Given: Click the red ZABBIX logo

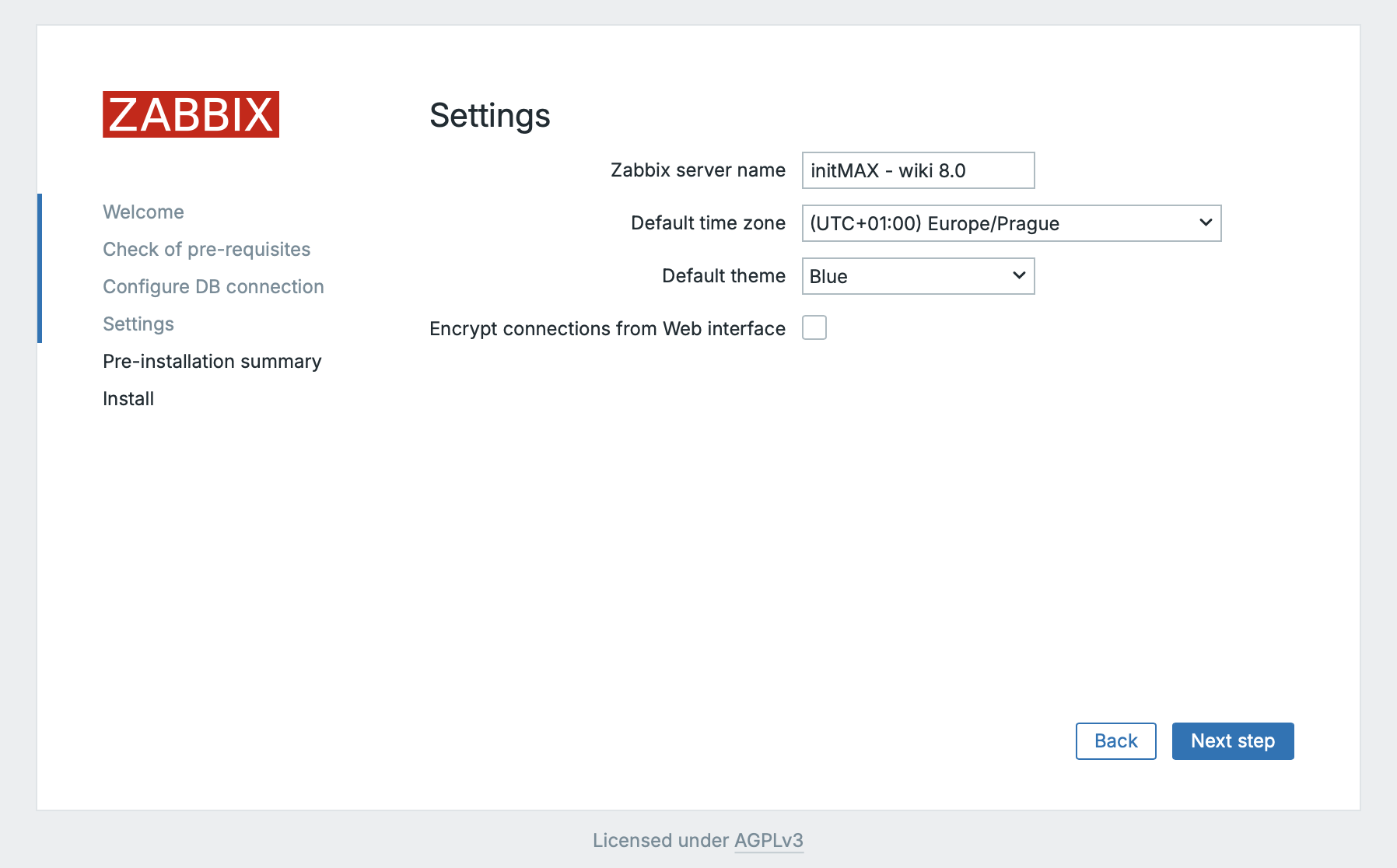Looking at the screenshot, I should 191,114.
